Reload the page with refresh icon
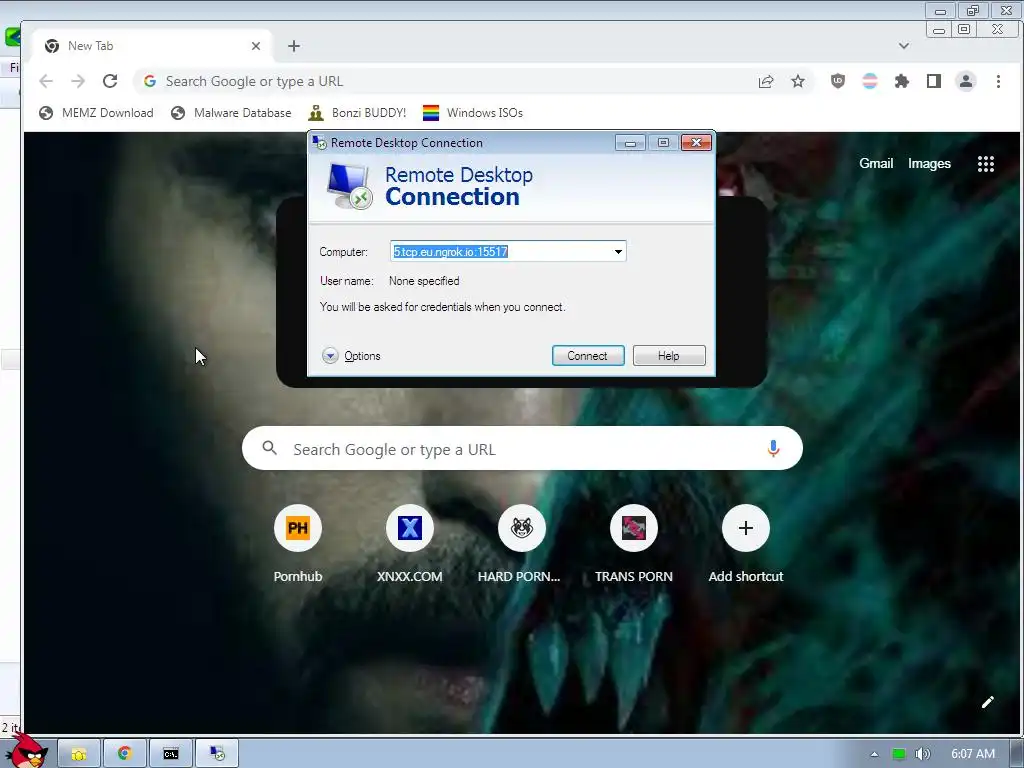Image resolution: width=1024 pixels, height=768 pixels. tap(110, 81)
